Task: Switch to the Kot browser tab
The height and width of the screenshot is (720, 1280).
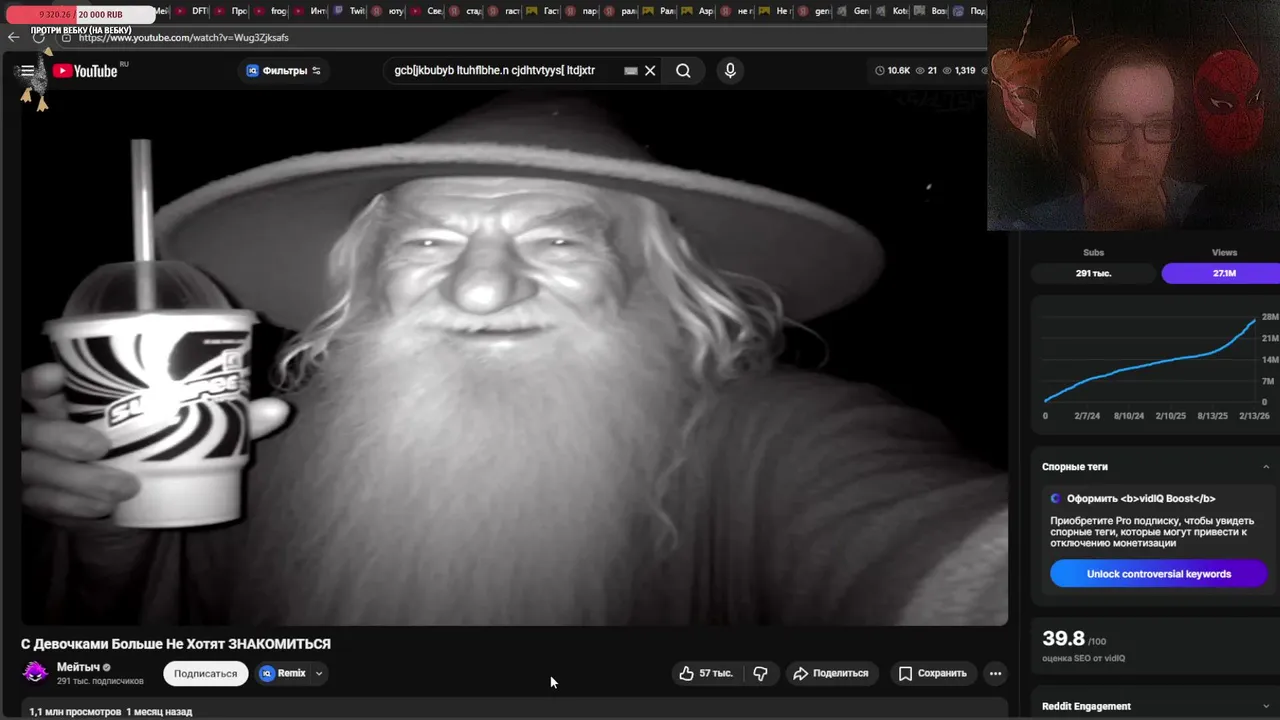Action: 894,11
